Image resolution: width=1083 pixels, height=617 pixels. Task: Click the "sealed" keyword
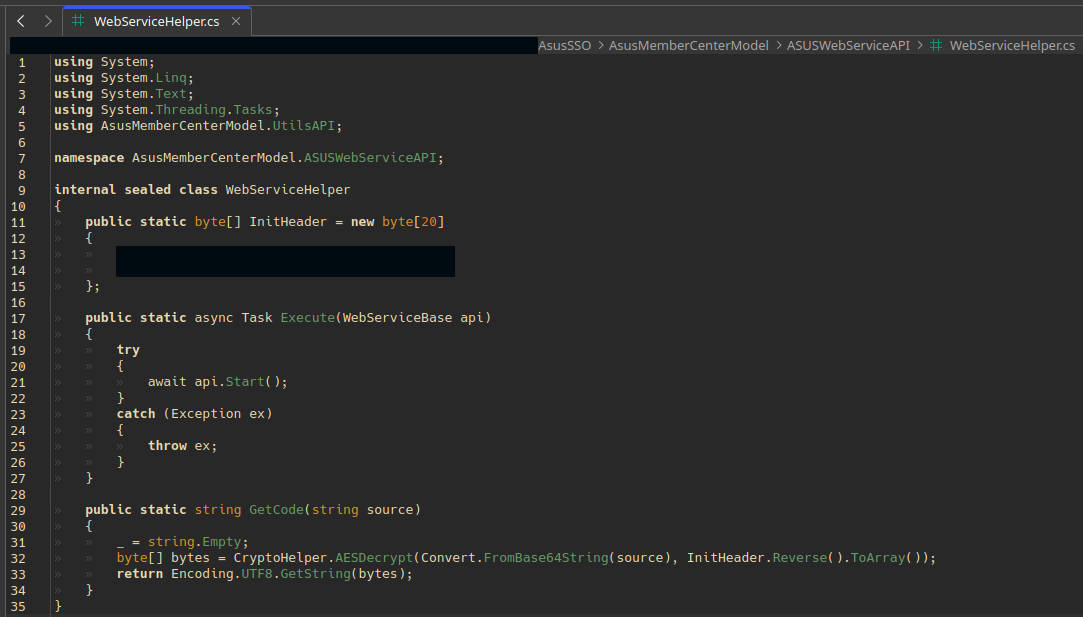[x=147, y=189]
